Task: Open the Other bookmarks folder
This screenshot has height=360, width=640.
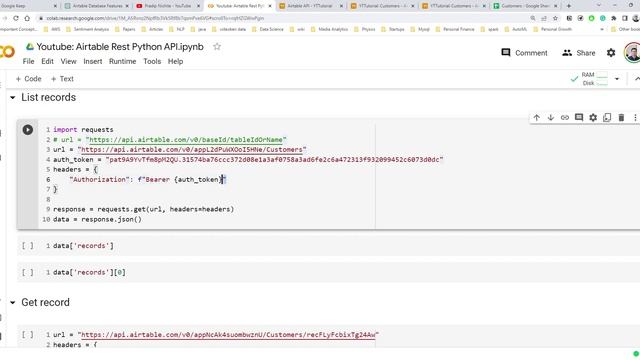Action: pos(624,29)
